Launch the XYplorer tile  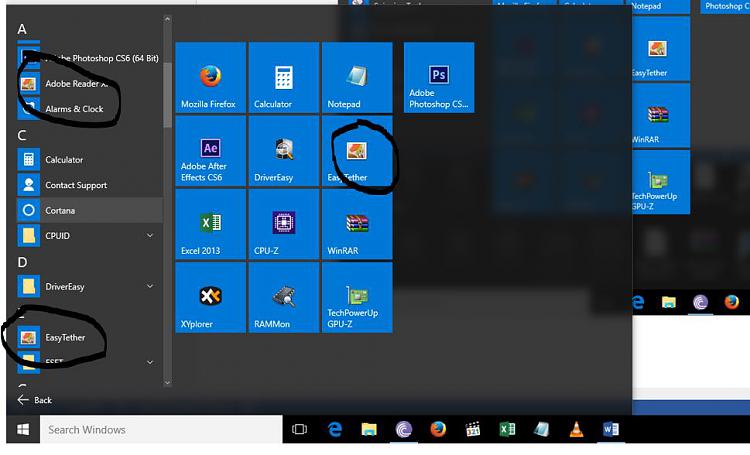[x=210, y=297]
